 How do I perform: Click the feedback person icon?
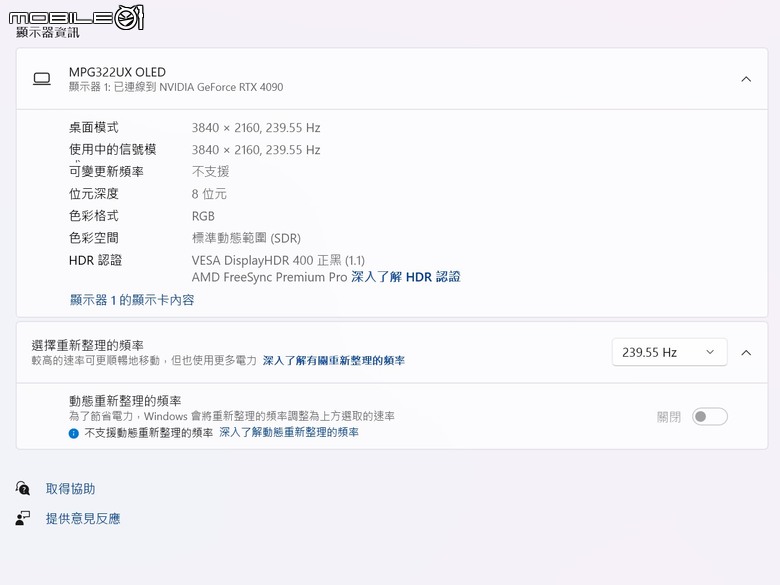coord(22,518)
